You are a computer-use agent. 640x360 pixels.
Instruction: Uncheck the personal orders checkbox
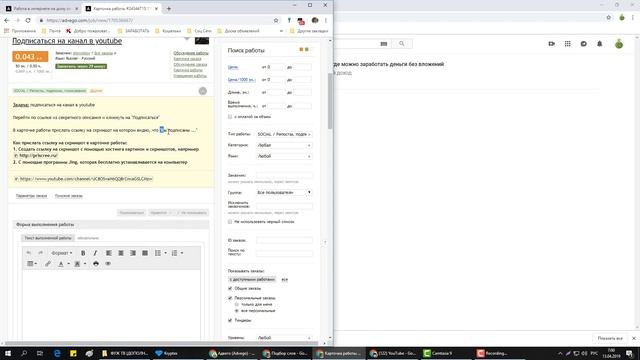230,298
